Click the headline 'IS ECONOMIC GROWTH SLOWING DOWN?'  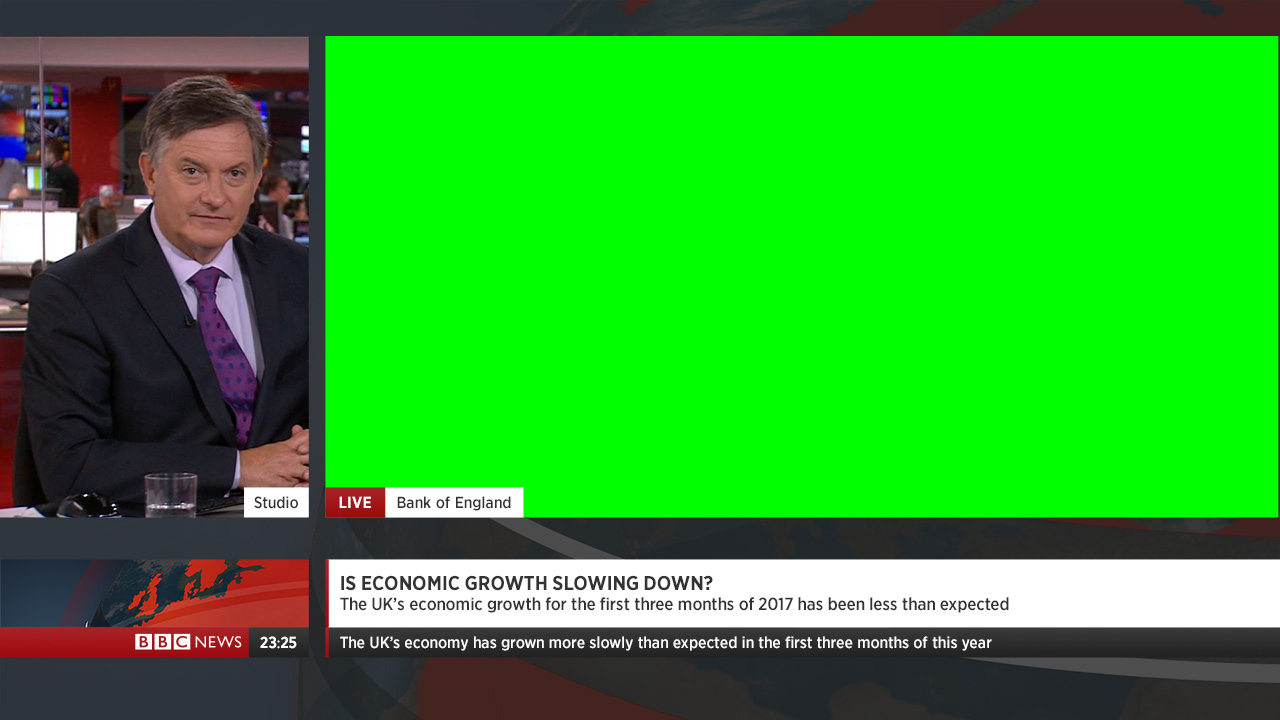(x=526, y=583)
